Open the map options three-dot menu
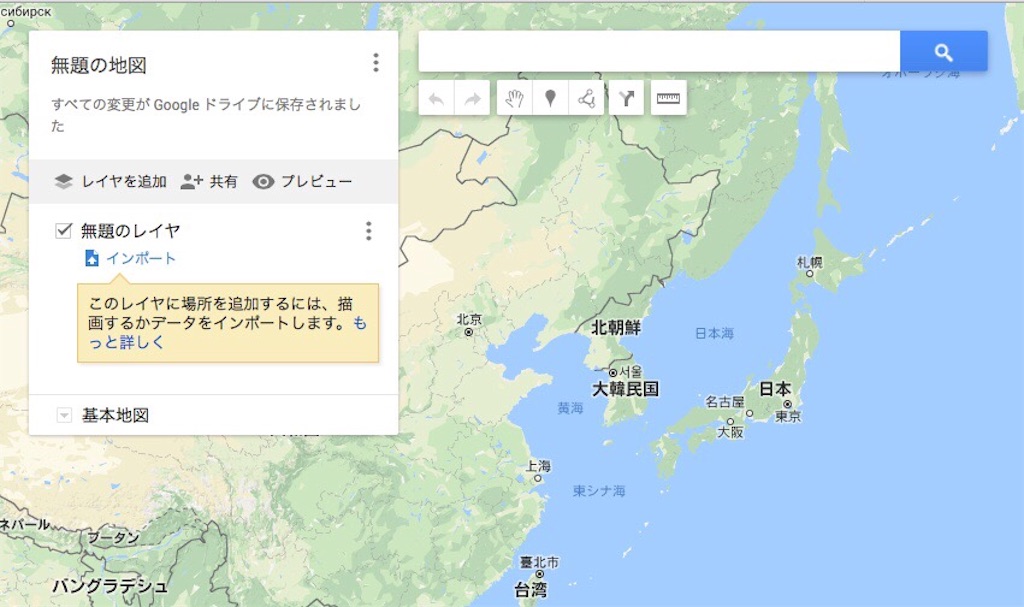 (x=376, y=63)
